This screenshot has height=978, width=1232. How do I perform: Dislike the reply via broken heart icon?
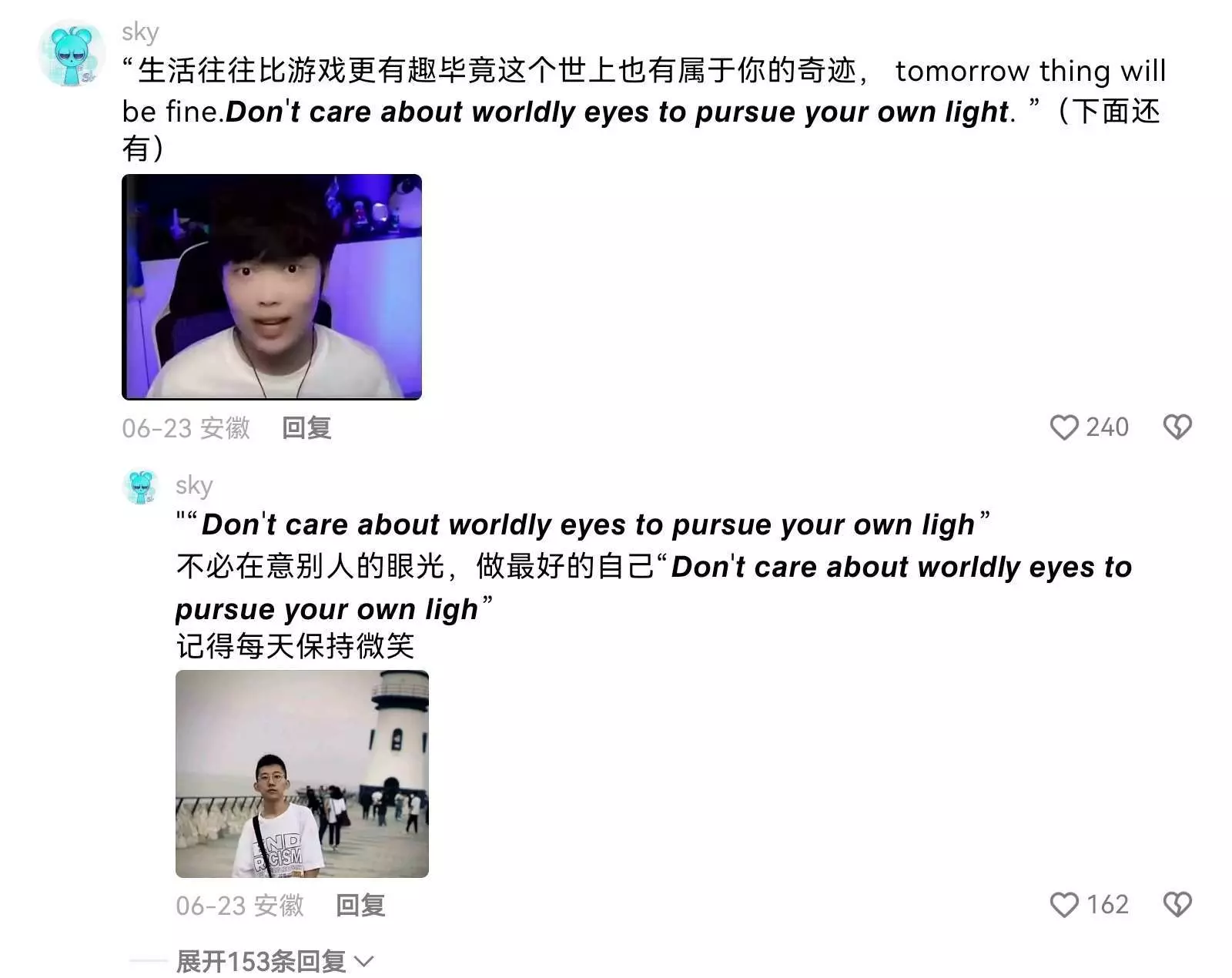point(1177,905)
